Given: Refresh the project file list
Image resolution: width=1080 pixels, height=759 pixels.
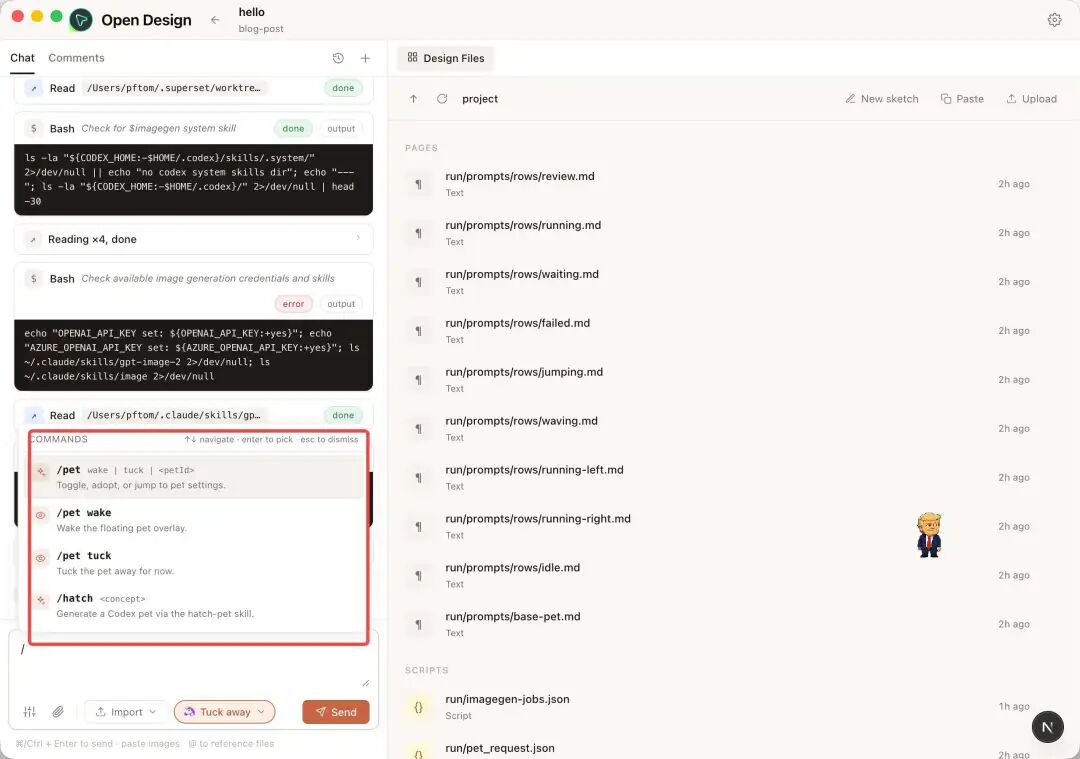Looking at the screenshot, I should tap(442, 98).
